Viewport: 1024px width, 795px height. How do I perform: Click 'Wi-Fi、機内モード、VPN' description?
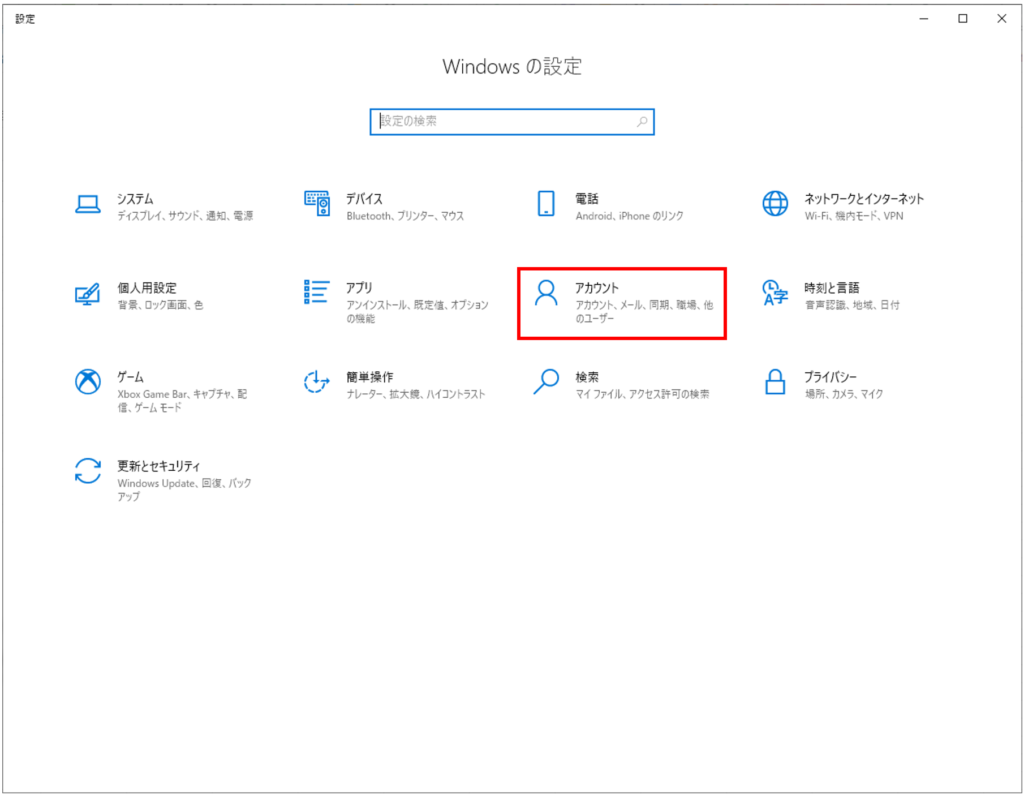tap(854, 216)
